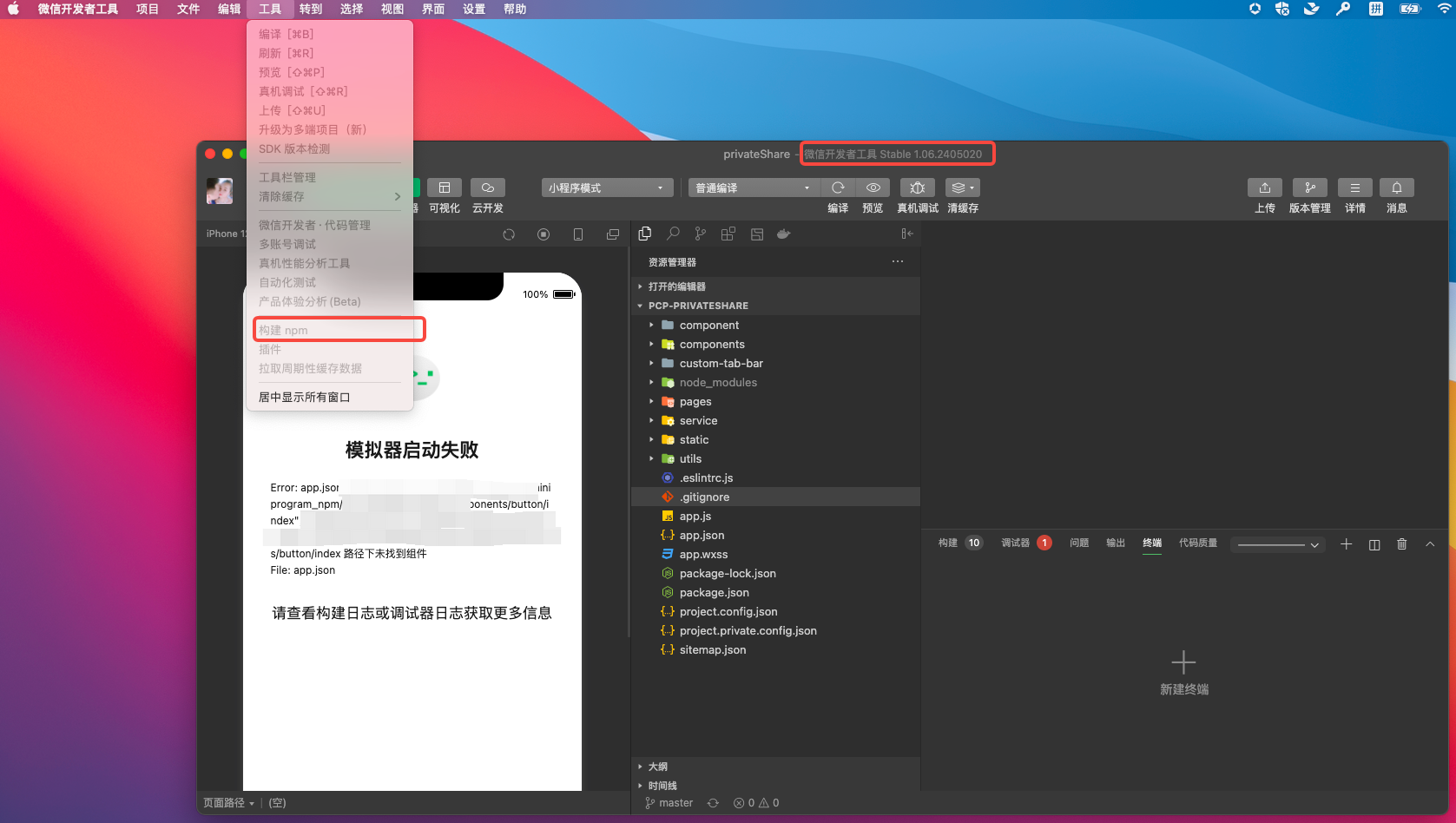Open the app.json file

[x=775, y=536]
